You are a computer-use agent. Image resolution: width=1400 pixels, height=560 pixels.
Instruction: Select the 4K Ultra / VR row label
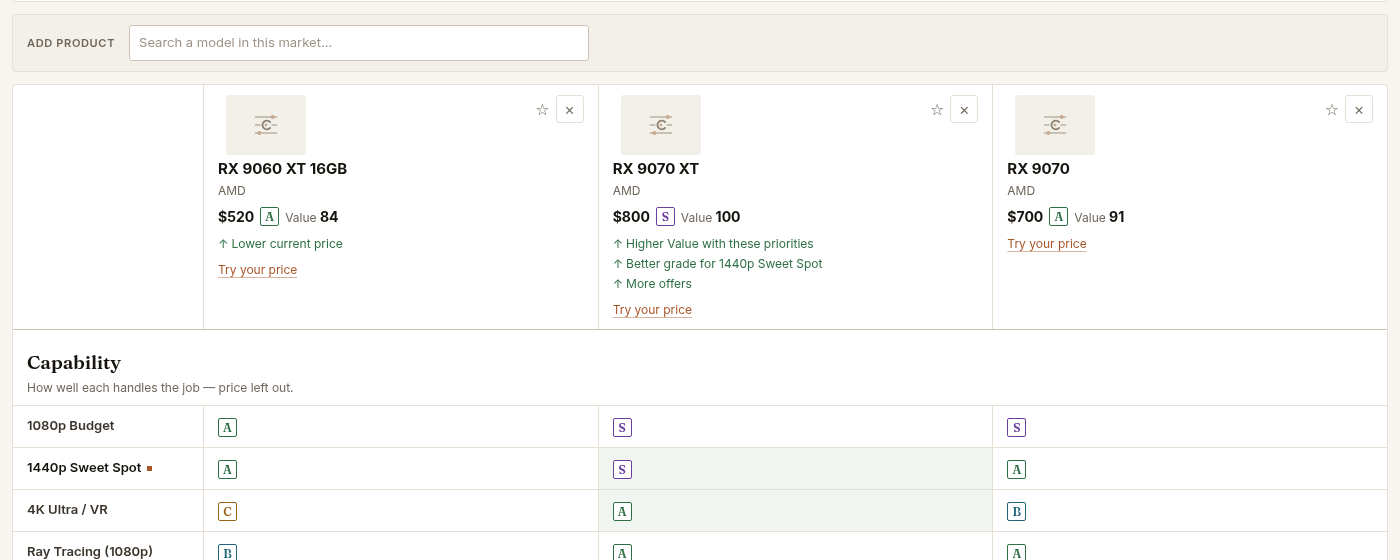click(x=67, y=510)
